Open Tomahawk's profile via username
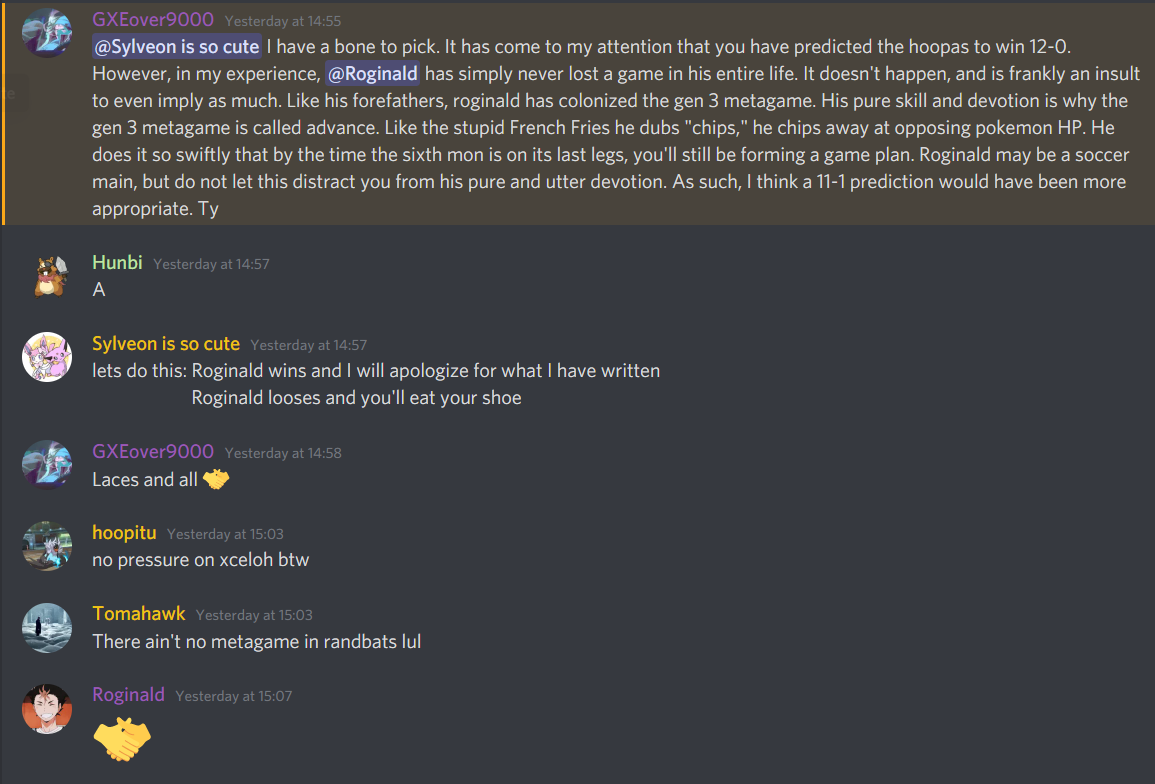The width and height of the screenshot is (1155, 784). (139, 614)
